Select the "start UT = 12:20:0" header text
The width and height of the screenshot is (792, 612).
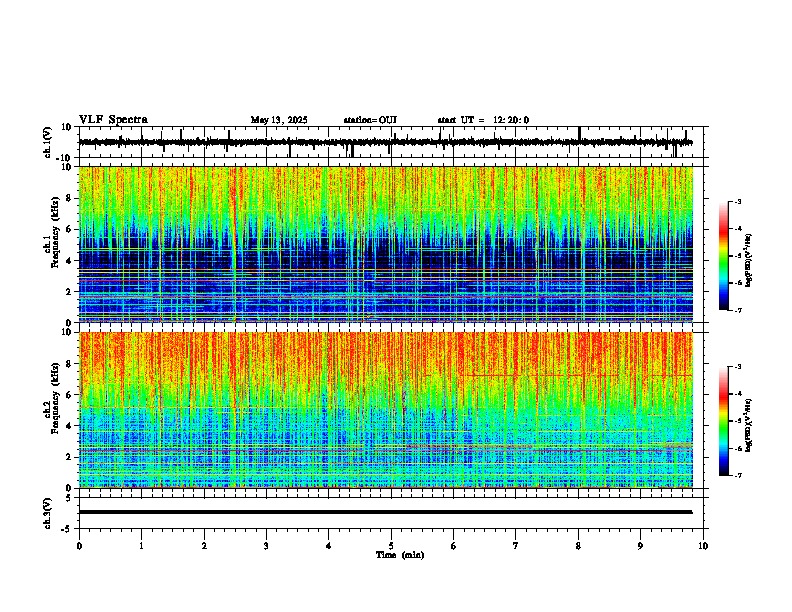[483, 120]
